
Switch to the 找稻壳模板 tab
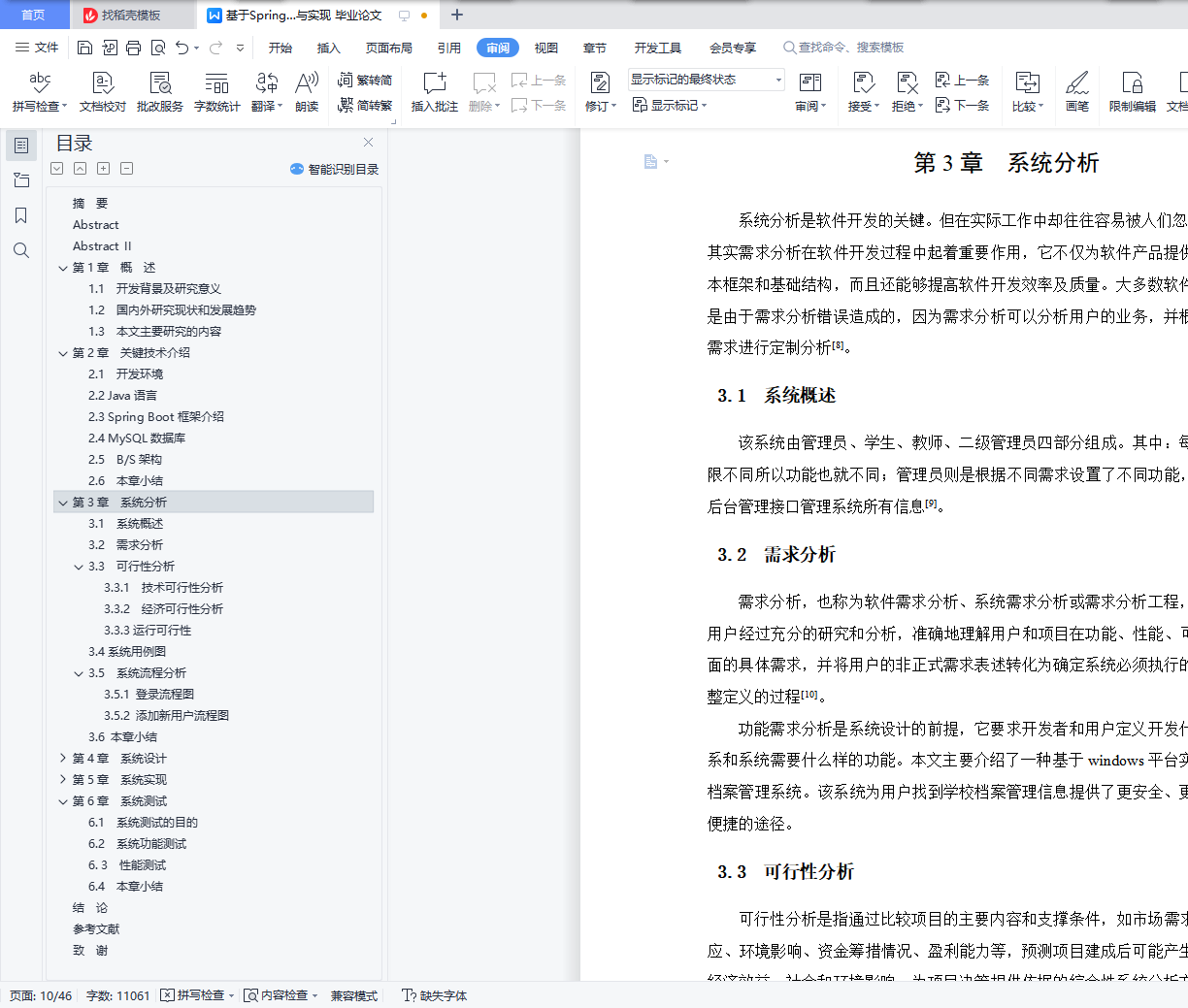coord(132,15)
